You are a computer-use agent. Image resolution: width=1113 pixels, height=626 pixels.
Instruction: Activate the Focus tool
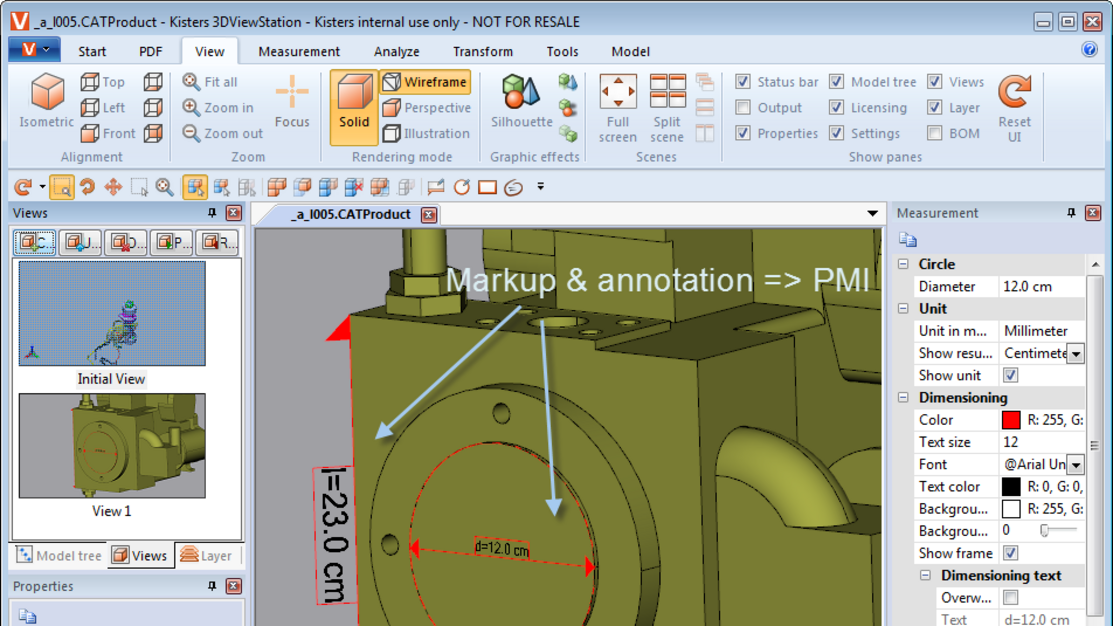(x=292, y=101)
